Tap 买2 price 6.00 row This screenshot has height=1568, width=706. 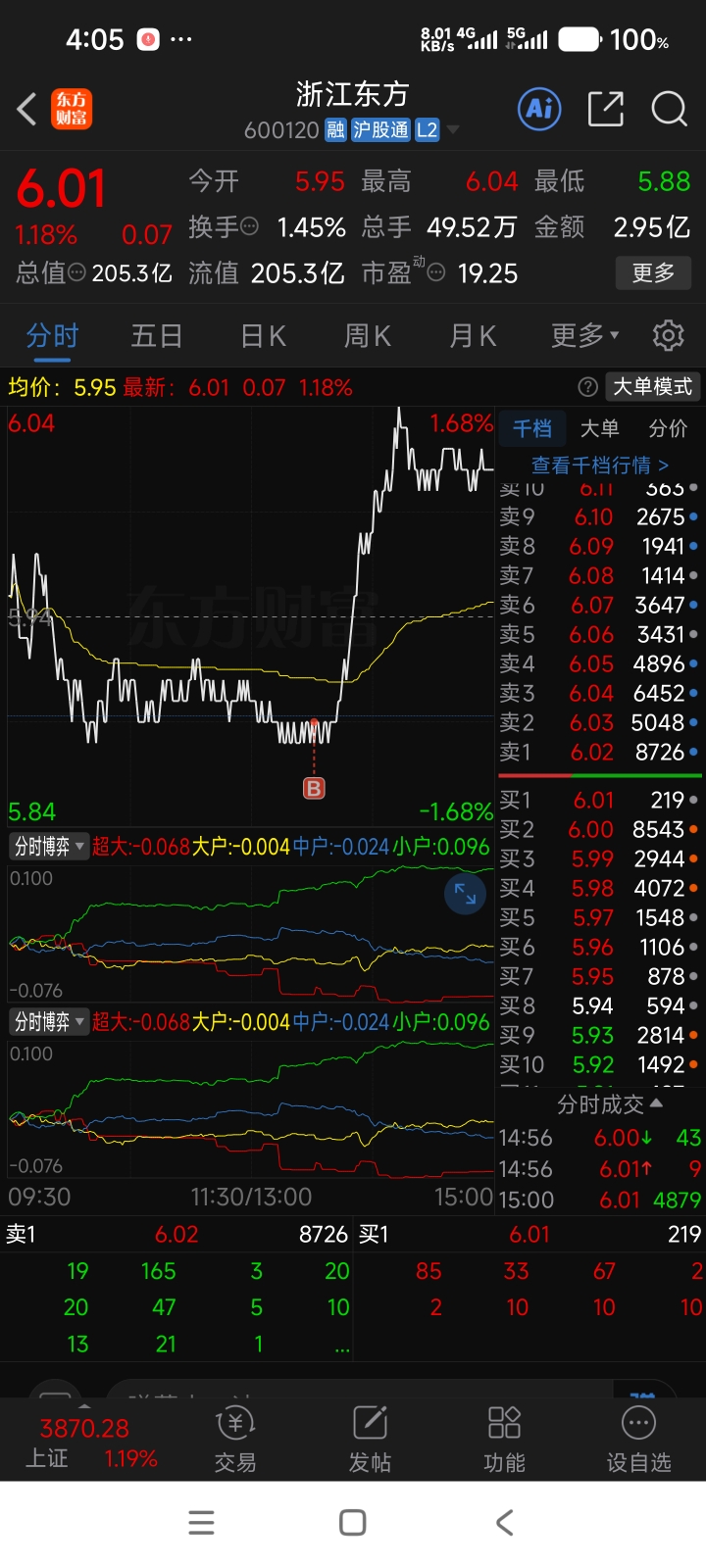600,829
